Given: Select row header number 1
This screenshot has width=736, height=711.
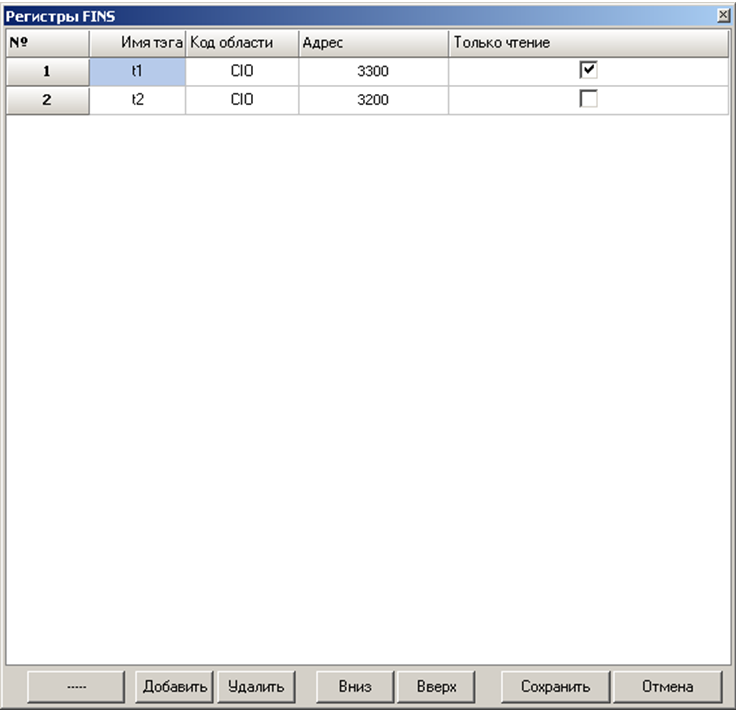Looking at the screenshot, I should click(47, 72).
